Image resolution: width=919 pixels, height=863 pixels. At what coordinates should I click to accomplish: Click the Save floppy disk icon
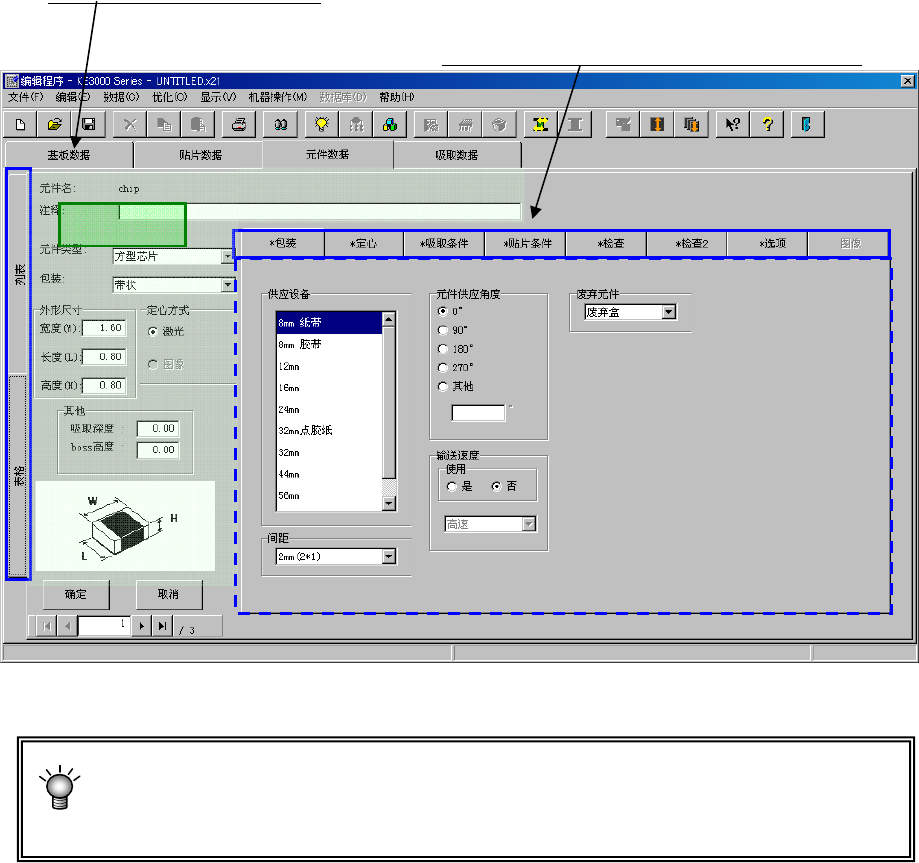click(x=88, y=124)
